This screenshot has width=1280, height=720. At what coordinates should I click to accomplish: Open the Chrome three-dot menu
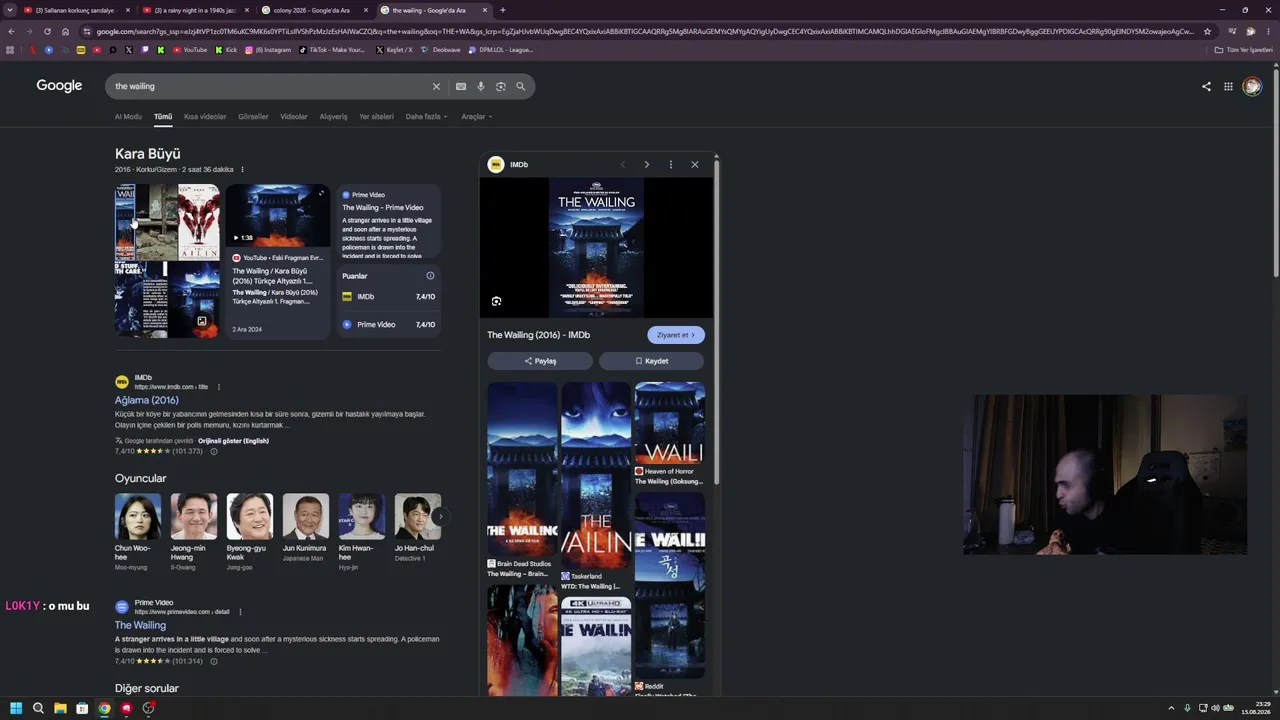pyautogui.click(x=1268, y=31)
